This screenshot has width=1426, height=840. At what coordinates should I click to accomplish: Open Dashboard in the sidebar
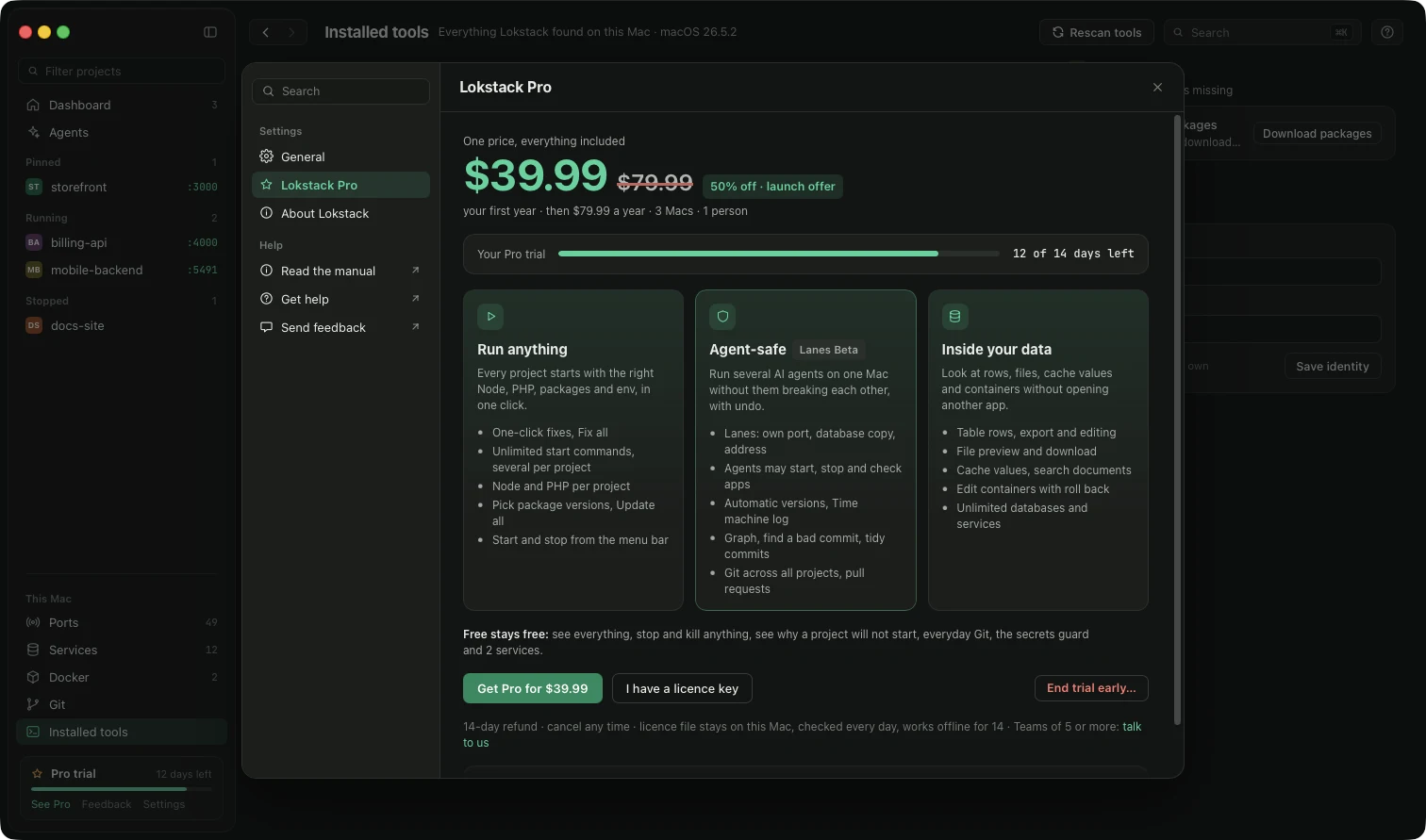point(122,105)
